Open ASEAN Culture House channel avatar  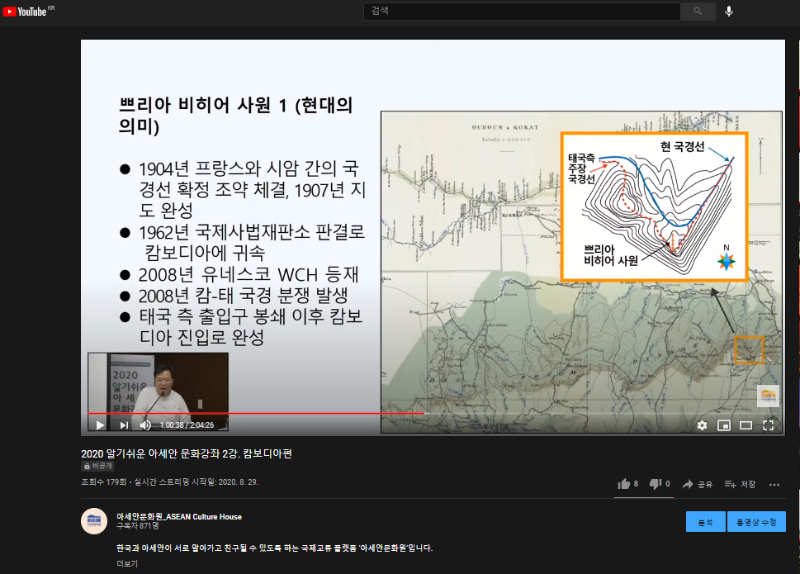[94, 521]
